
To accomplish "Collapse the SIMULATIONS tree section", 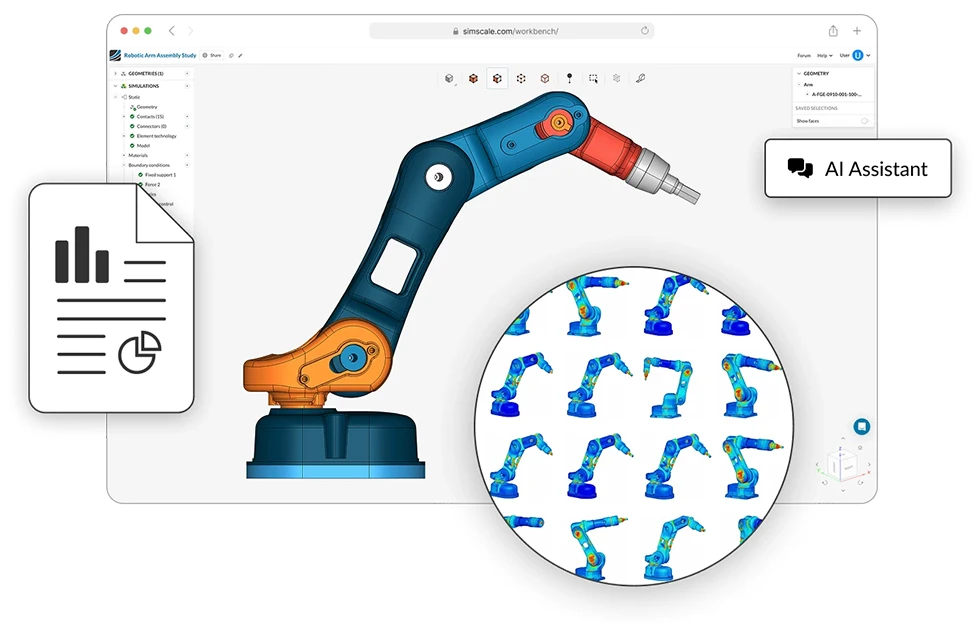I will [x=114, y=86].
